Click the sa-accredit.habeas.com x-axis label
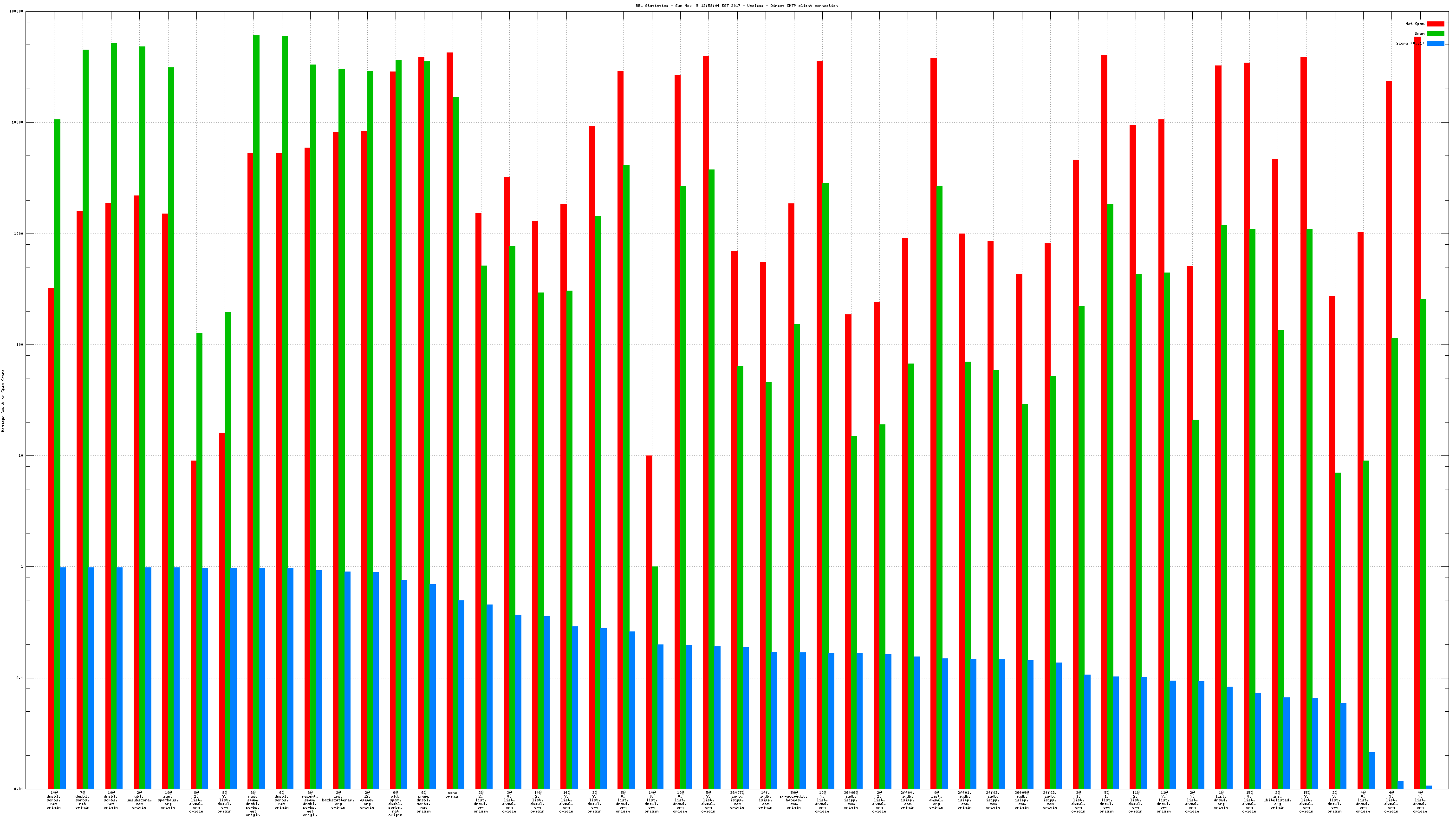 pos(793,800)
